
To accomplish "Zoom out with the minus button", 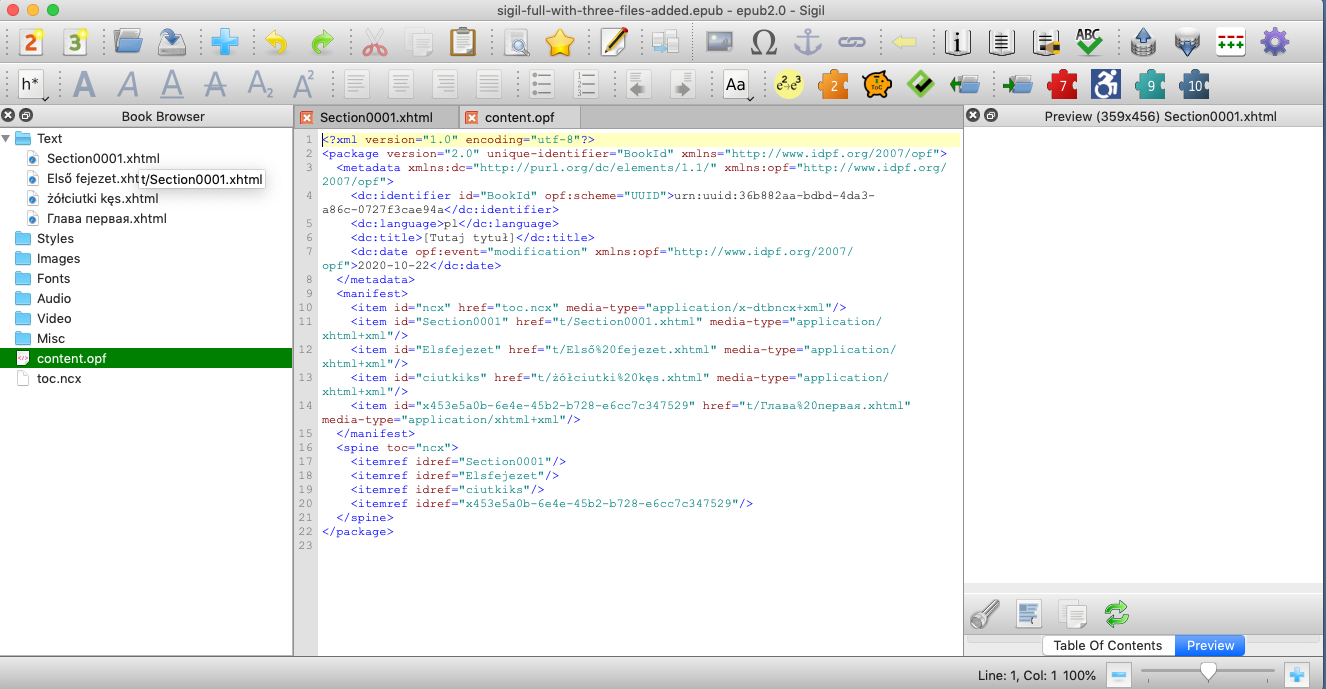I will pos(1119,673).
